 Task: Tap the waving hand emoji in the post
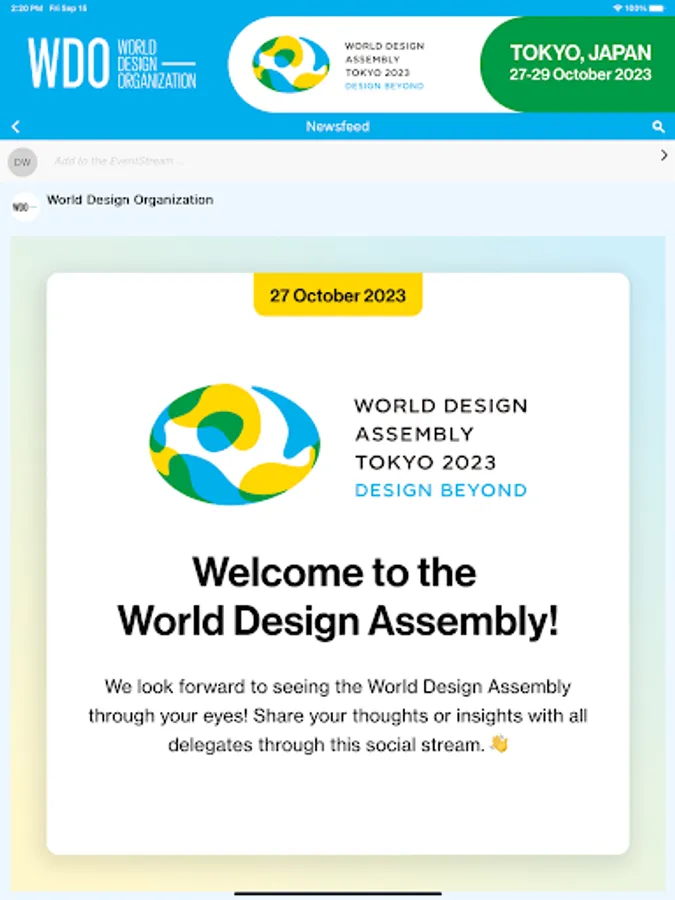[x=499, y=744]
